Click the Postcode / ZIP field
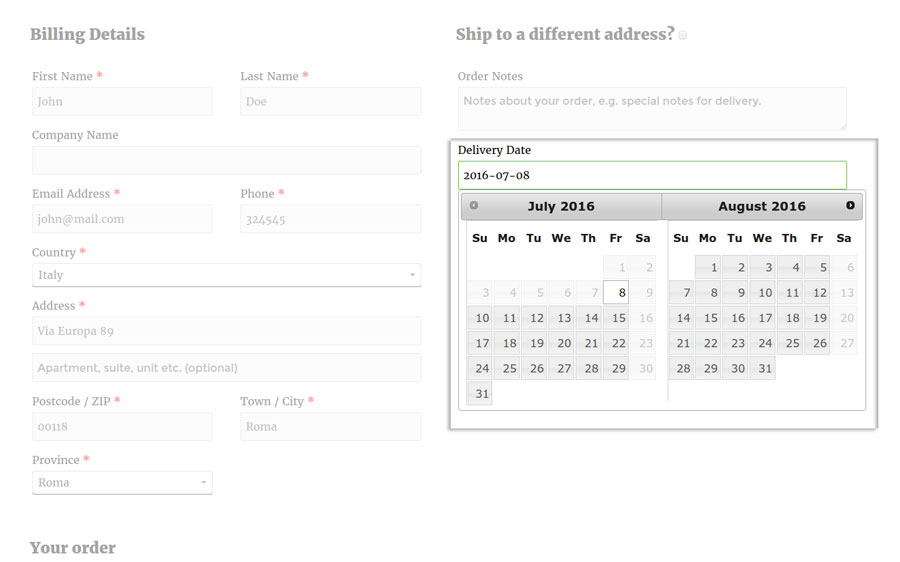This screenshot has height=562, width=900. [x=122, y=427]
